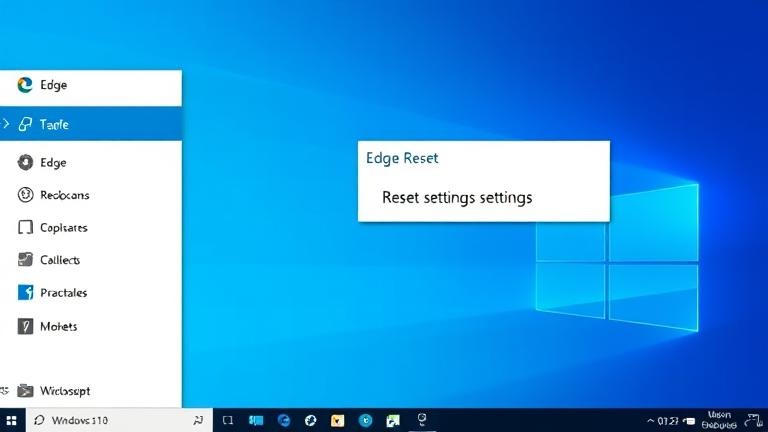Click the colorful Edge logo at the top
Screen dimensions: 768x432
tap(25, 85)
